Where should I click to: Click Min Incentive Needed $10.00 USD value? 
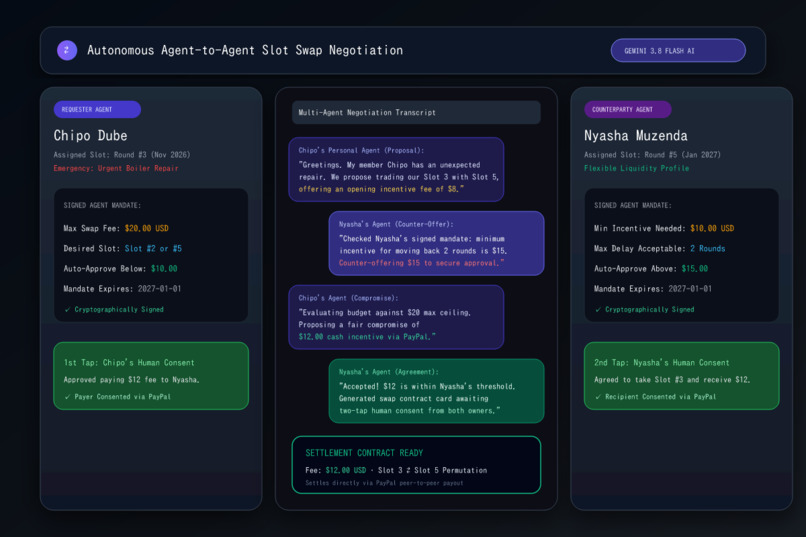point(712,228)
